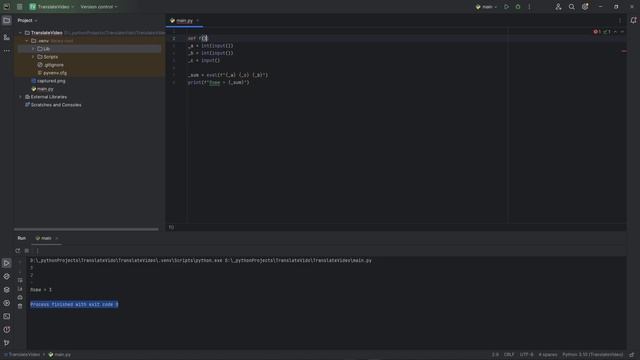
Task: Change the UTF-8 file encoding
Action: 527,355
